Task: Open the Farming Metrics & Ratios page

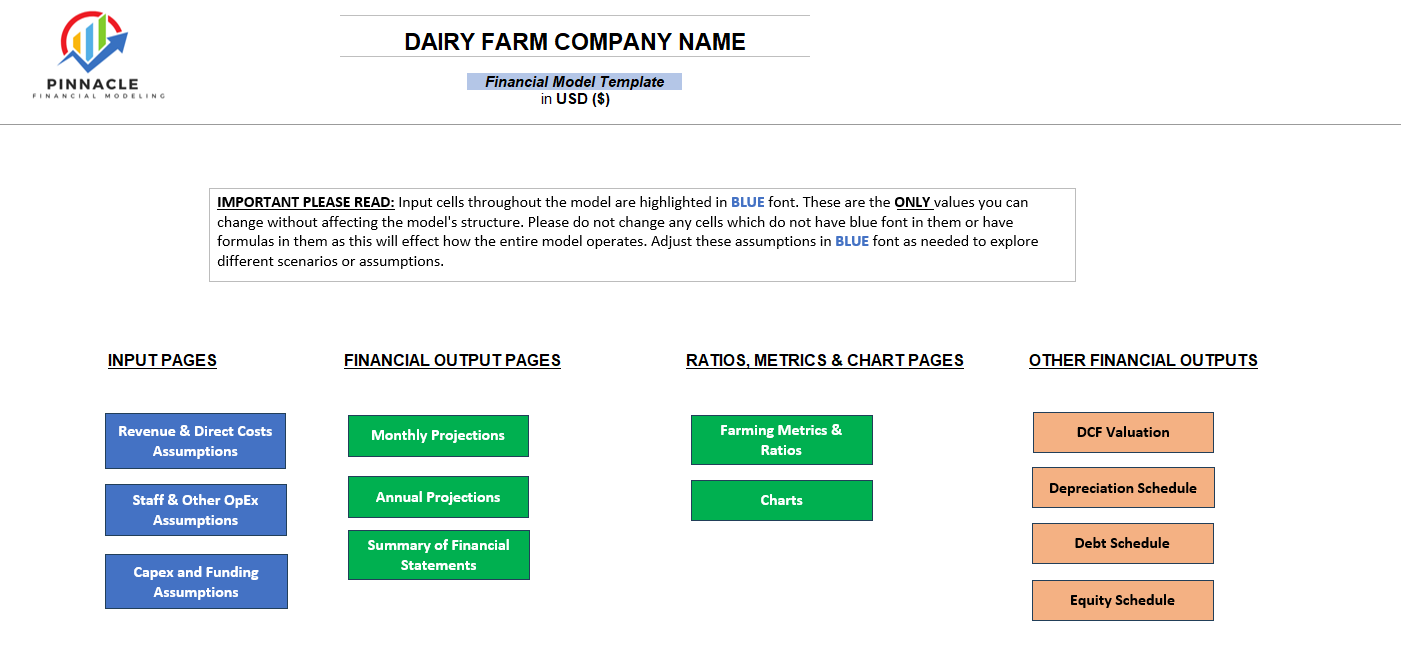Action: 781,439
